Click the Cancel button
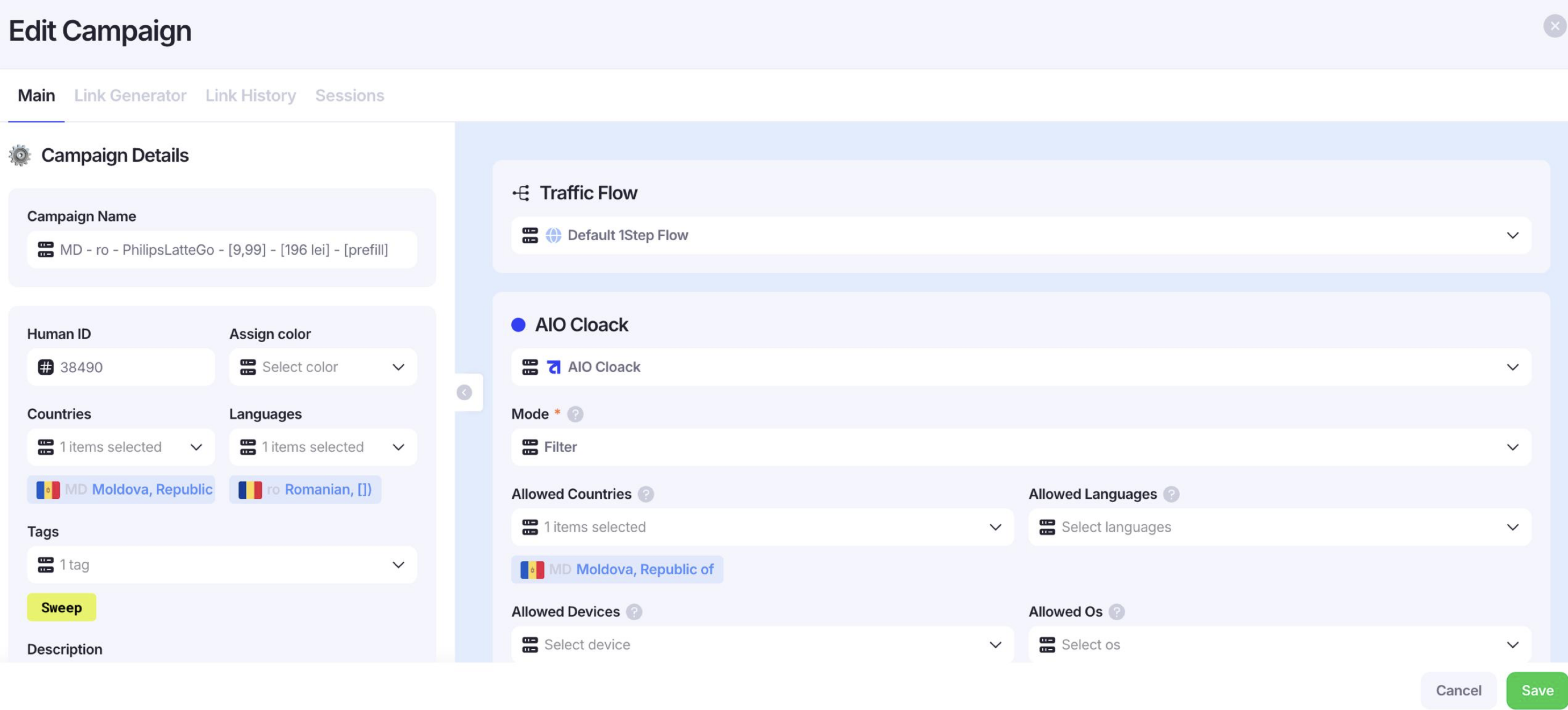Image resolution: width=1568 pixels, height=710 pixels. pos(1458,691)
